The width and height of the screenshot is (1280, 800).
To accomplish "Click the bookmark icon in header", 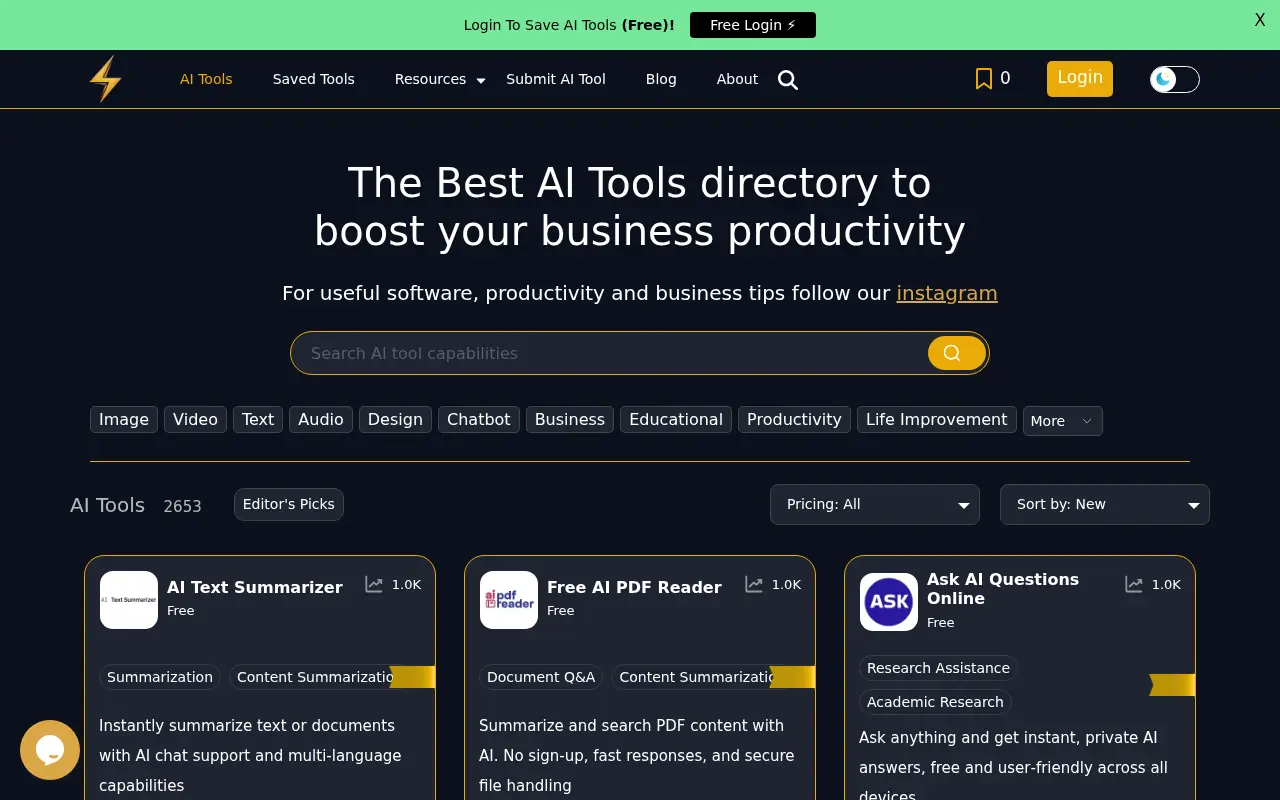I will point(983,79).
